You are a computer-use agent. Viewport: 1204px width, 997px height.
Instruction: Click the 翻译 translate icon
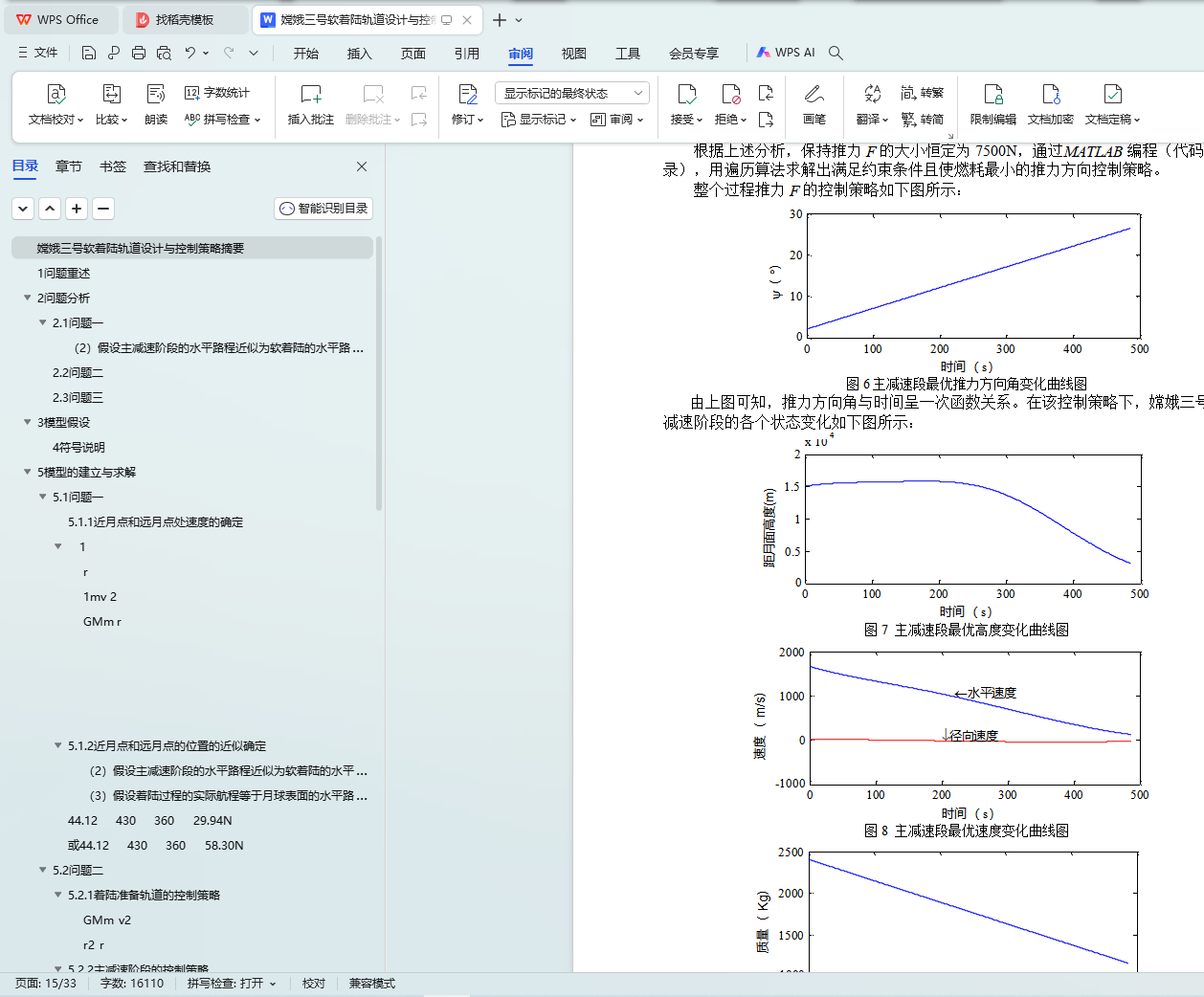point(872,94)
